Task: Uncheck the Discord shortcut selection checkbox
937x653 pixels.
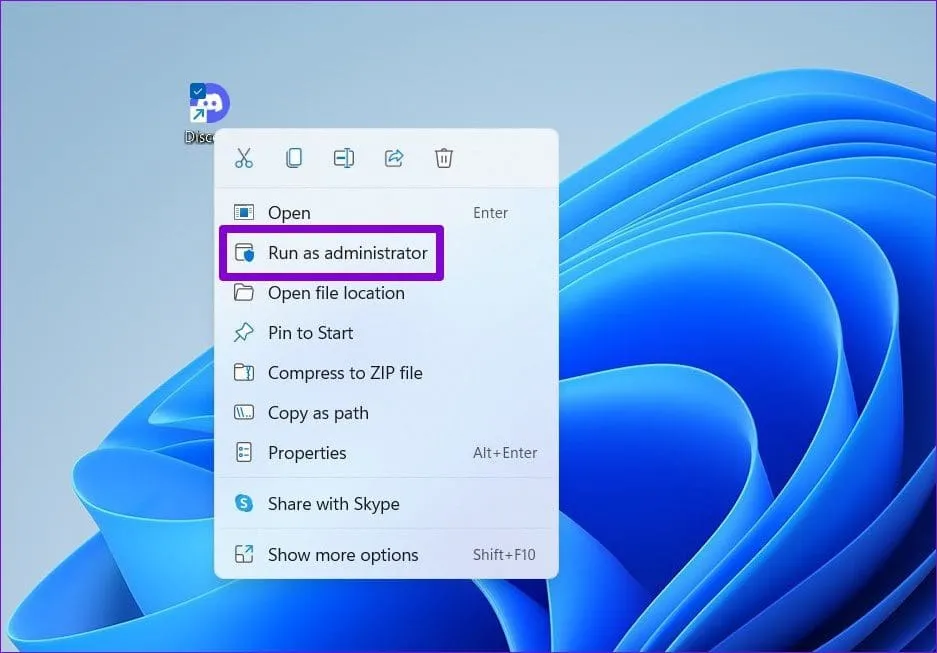Action: pyautogui.click(x=197, y=91)
